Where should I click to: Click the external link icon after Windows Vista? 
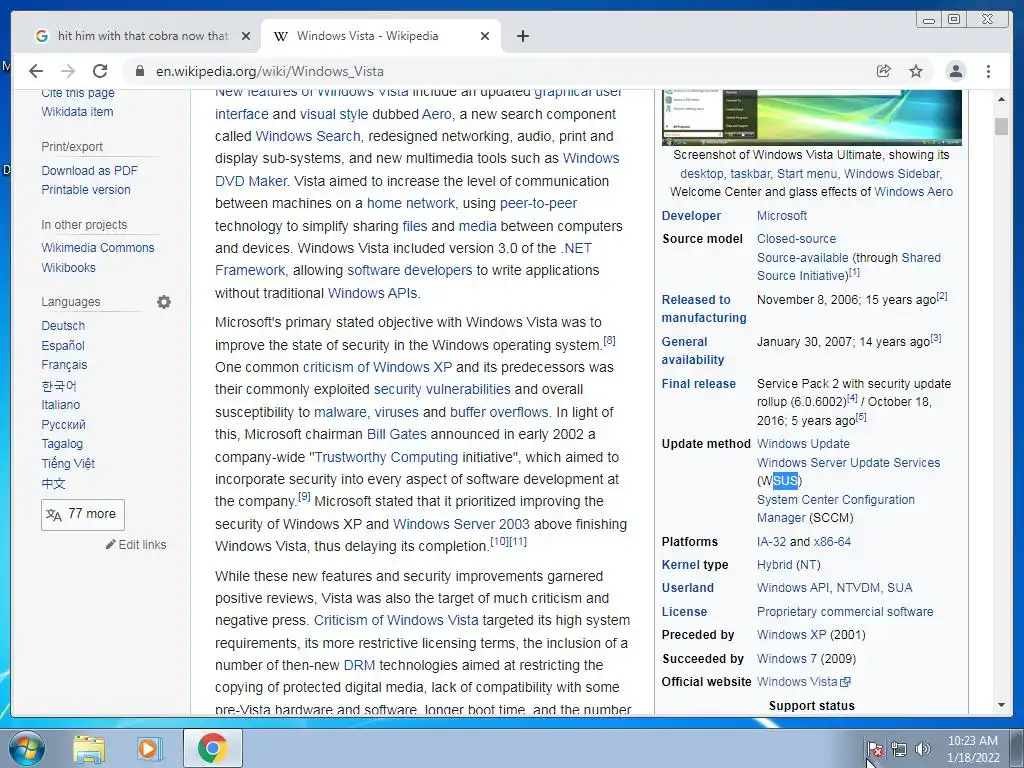[x=846, y=682]
